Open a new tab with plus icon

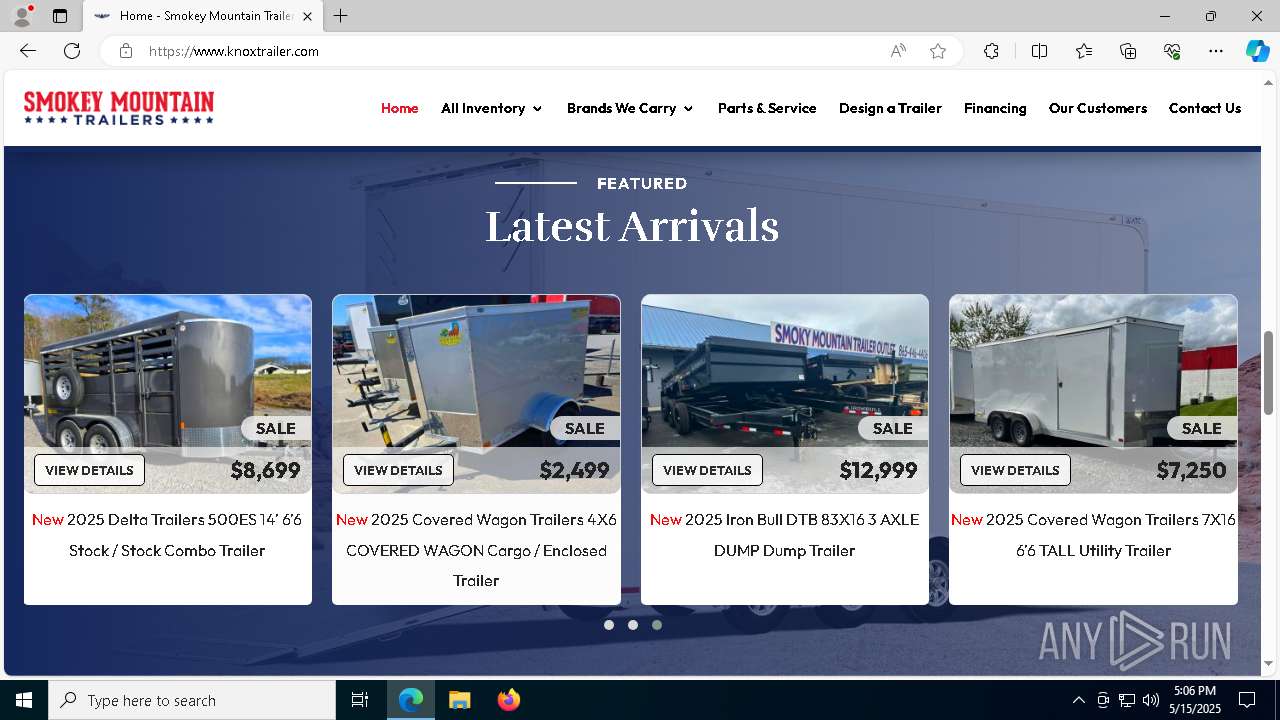point(341,16)
